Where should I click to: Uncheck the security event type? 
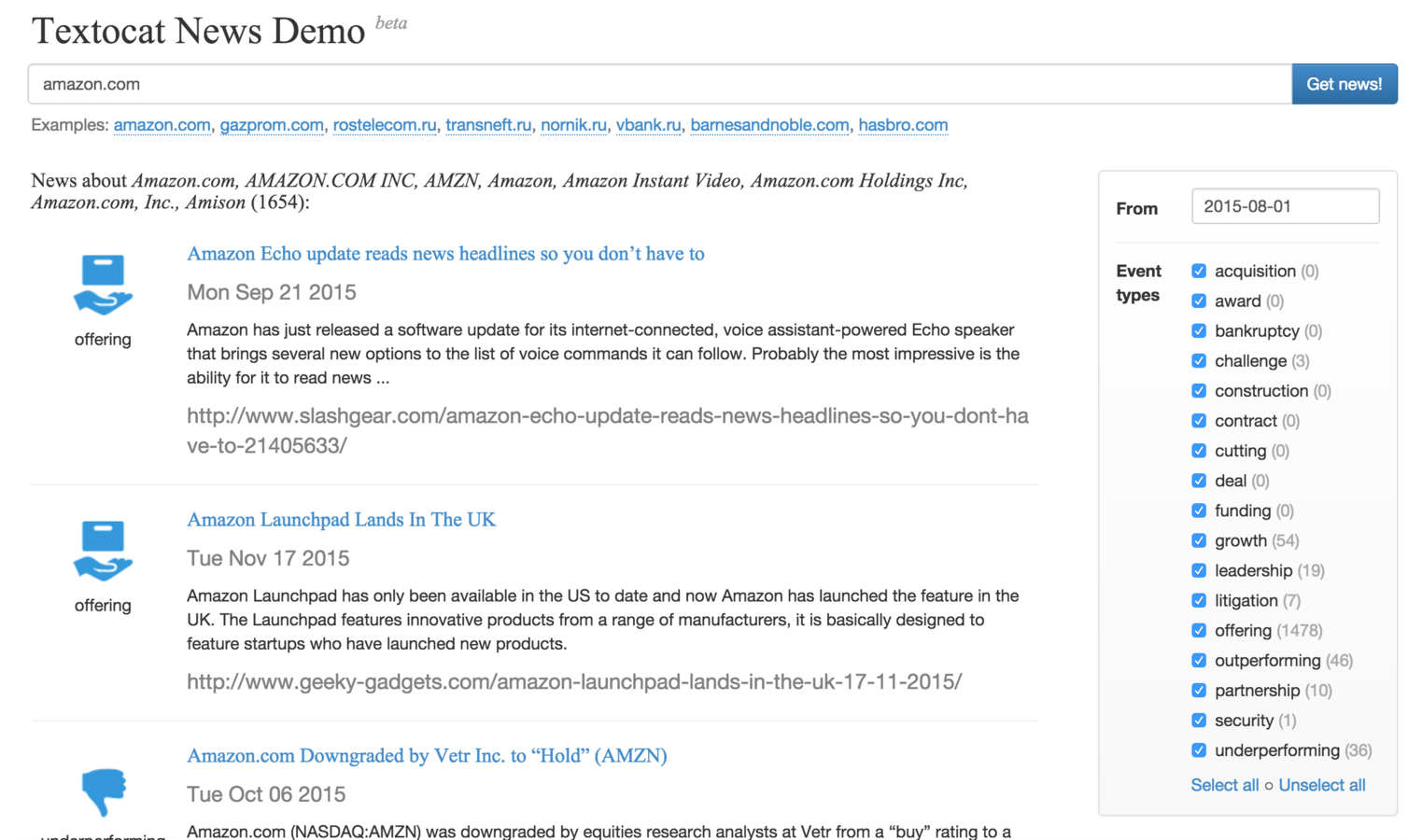(1199, 720)
